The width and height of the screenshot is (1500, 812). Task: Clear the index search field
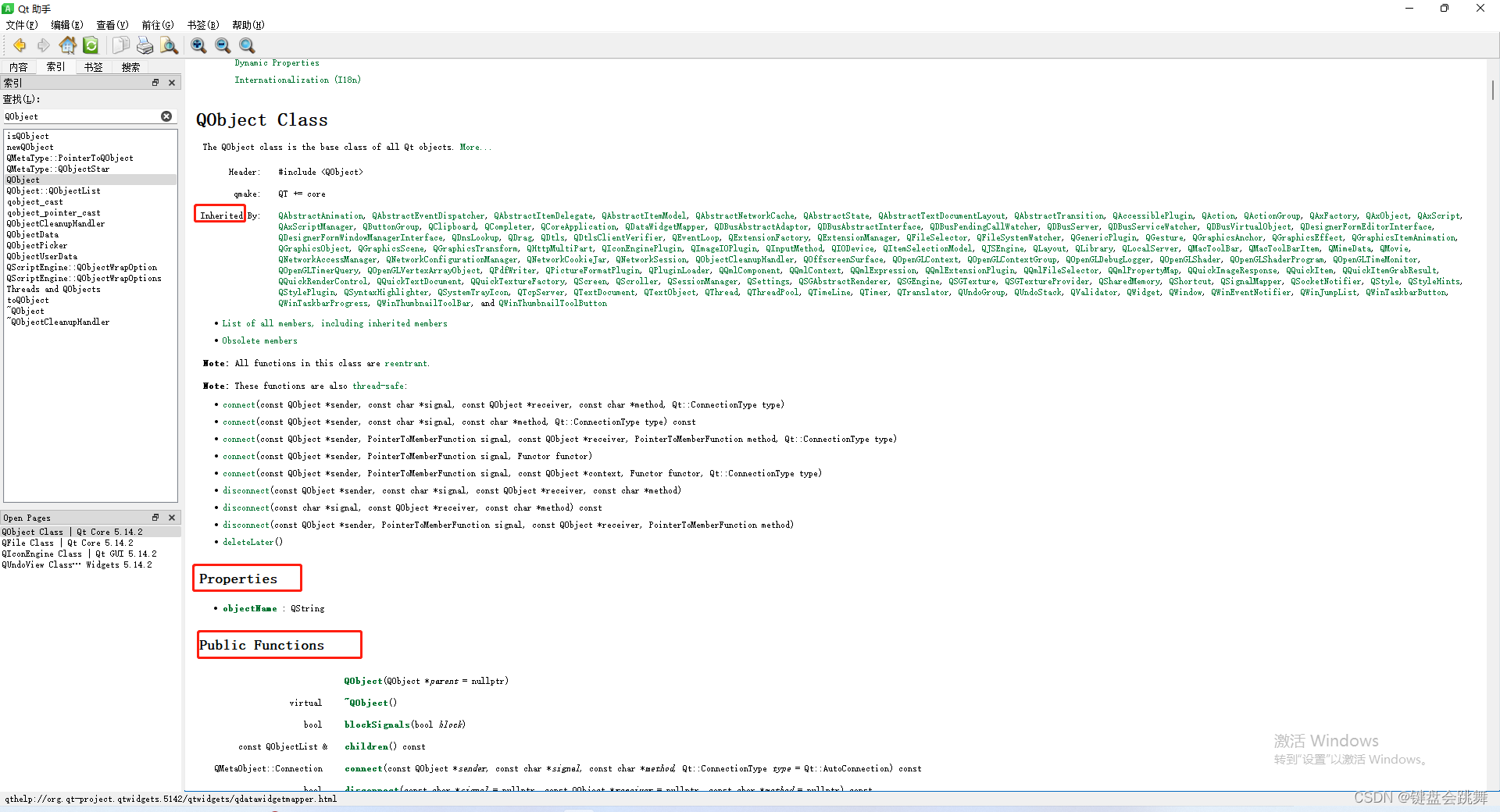coord(166,116)
